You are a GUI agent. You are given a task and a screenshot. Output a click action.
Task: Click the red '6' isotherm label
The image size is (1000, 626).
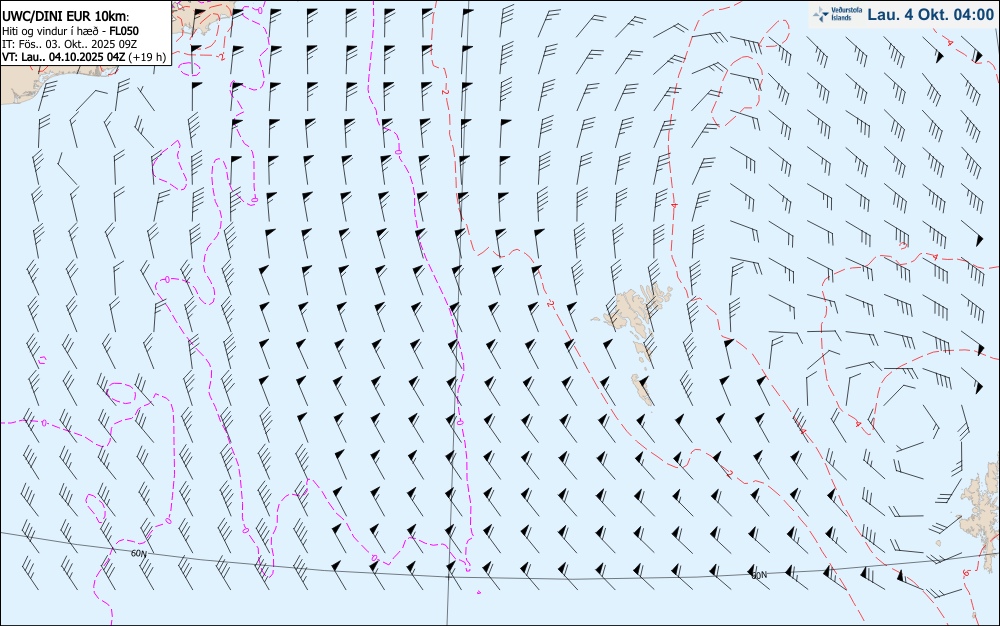[967, 574]
